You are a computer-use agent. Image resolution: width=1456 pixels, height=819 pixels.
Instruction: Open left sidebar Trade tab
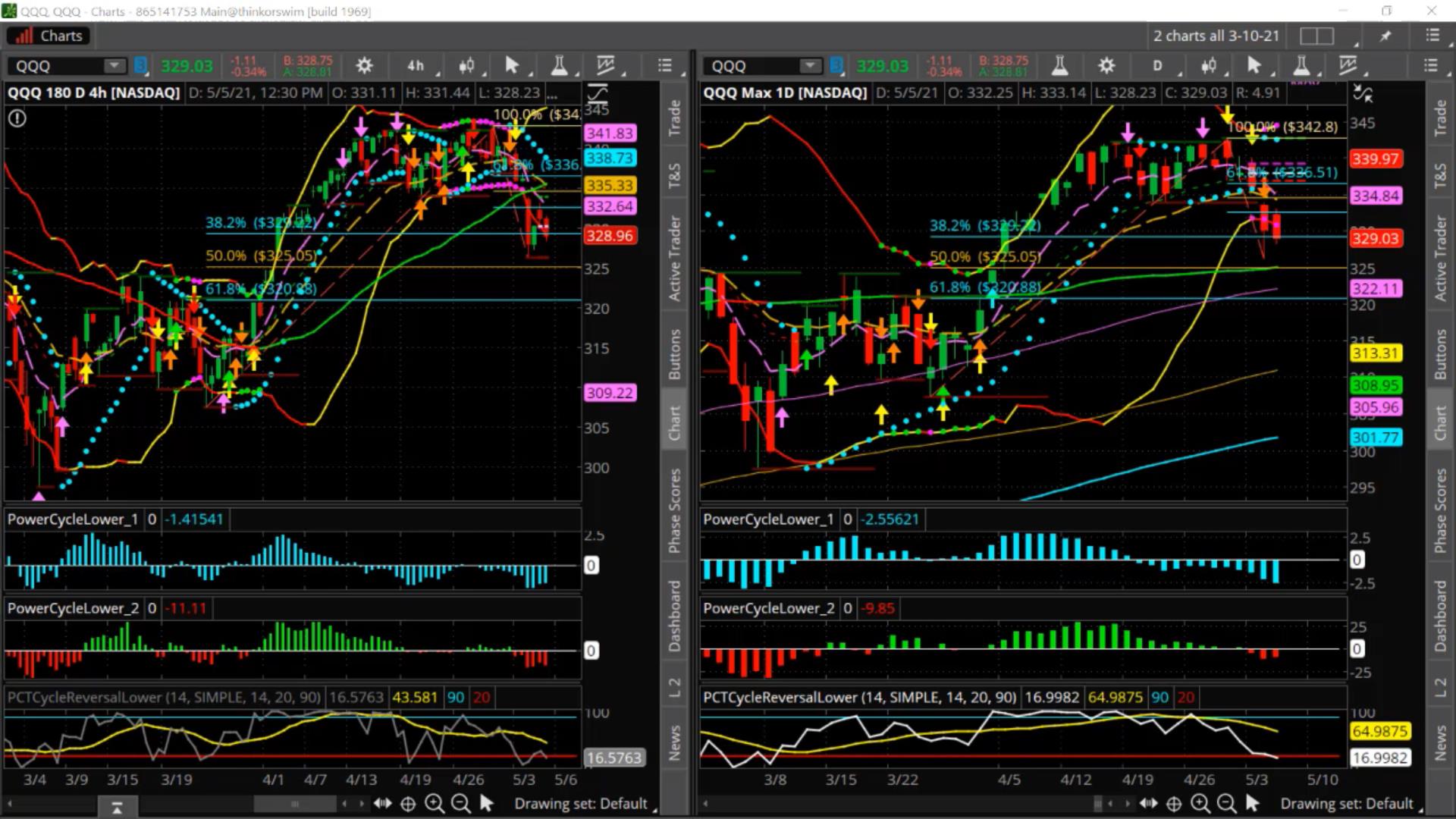coord(674,118)
